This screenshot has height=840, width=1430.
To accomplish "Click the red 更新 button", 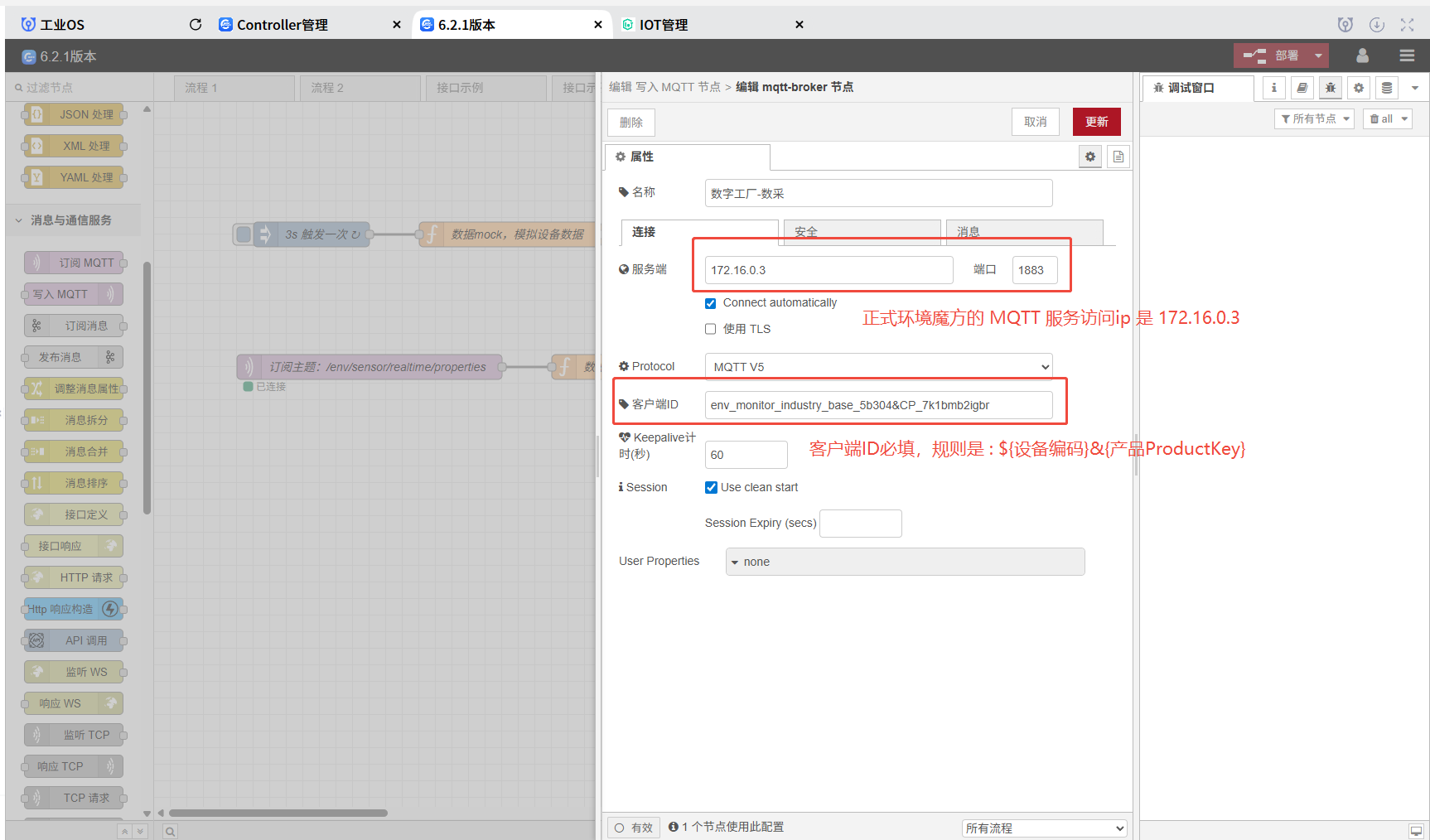I will click(x=1096, y=122).
